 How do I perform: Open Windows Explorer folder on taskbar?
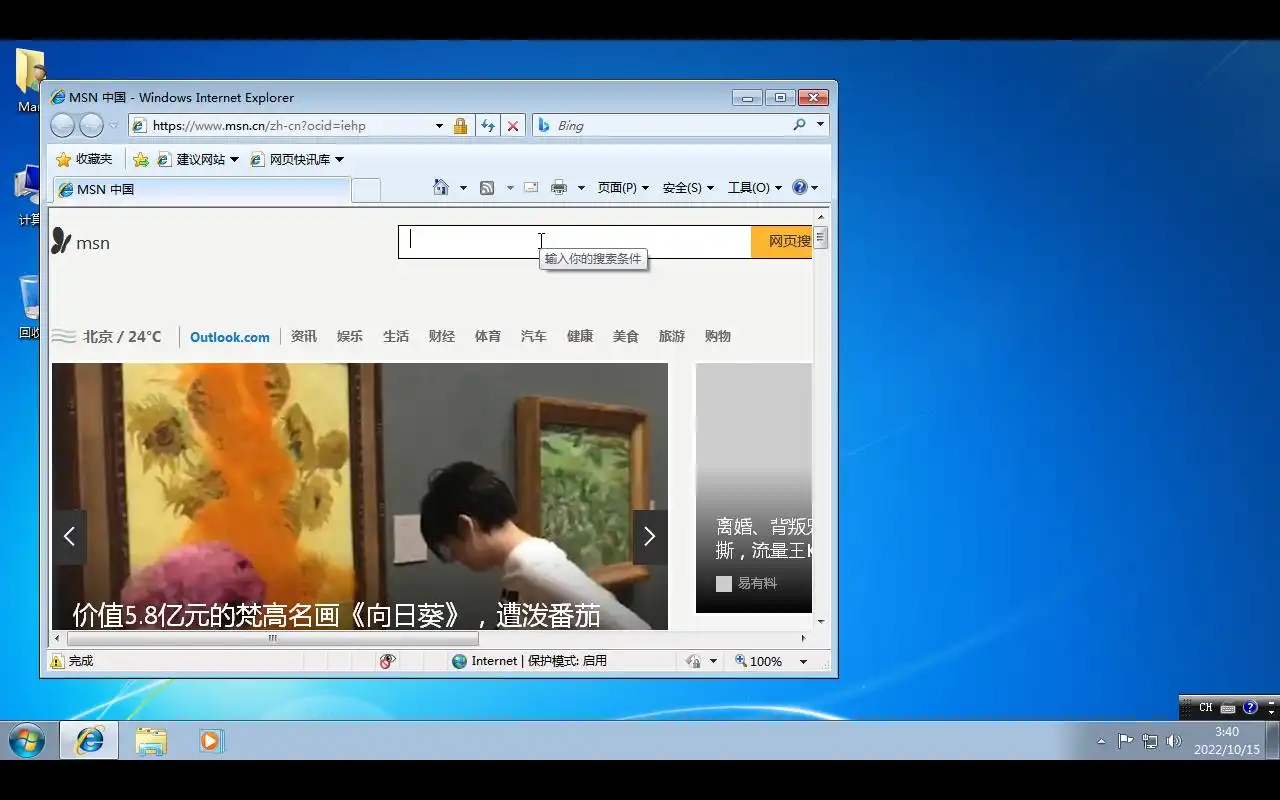[151, 741]
